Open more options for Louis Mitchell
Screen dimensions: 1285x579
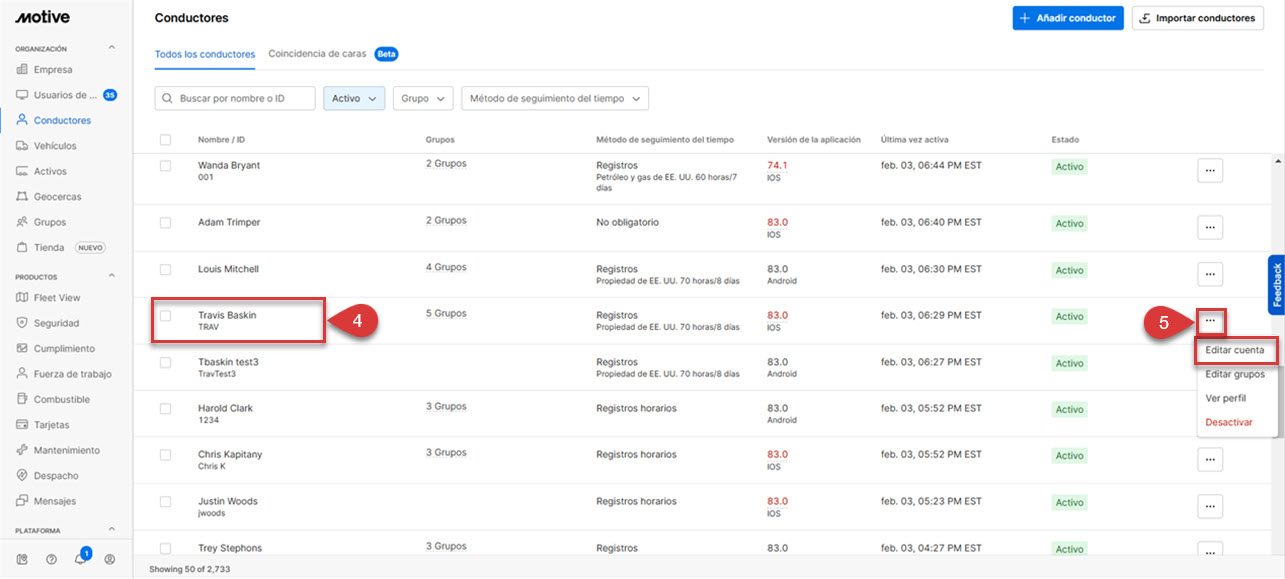tap(1210, 274)
